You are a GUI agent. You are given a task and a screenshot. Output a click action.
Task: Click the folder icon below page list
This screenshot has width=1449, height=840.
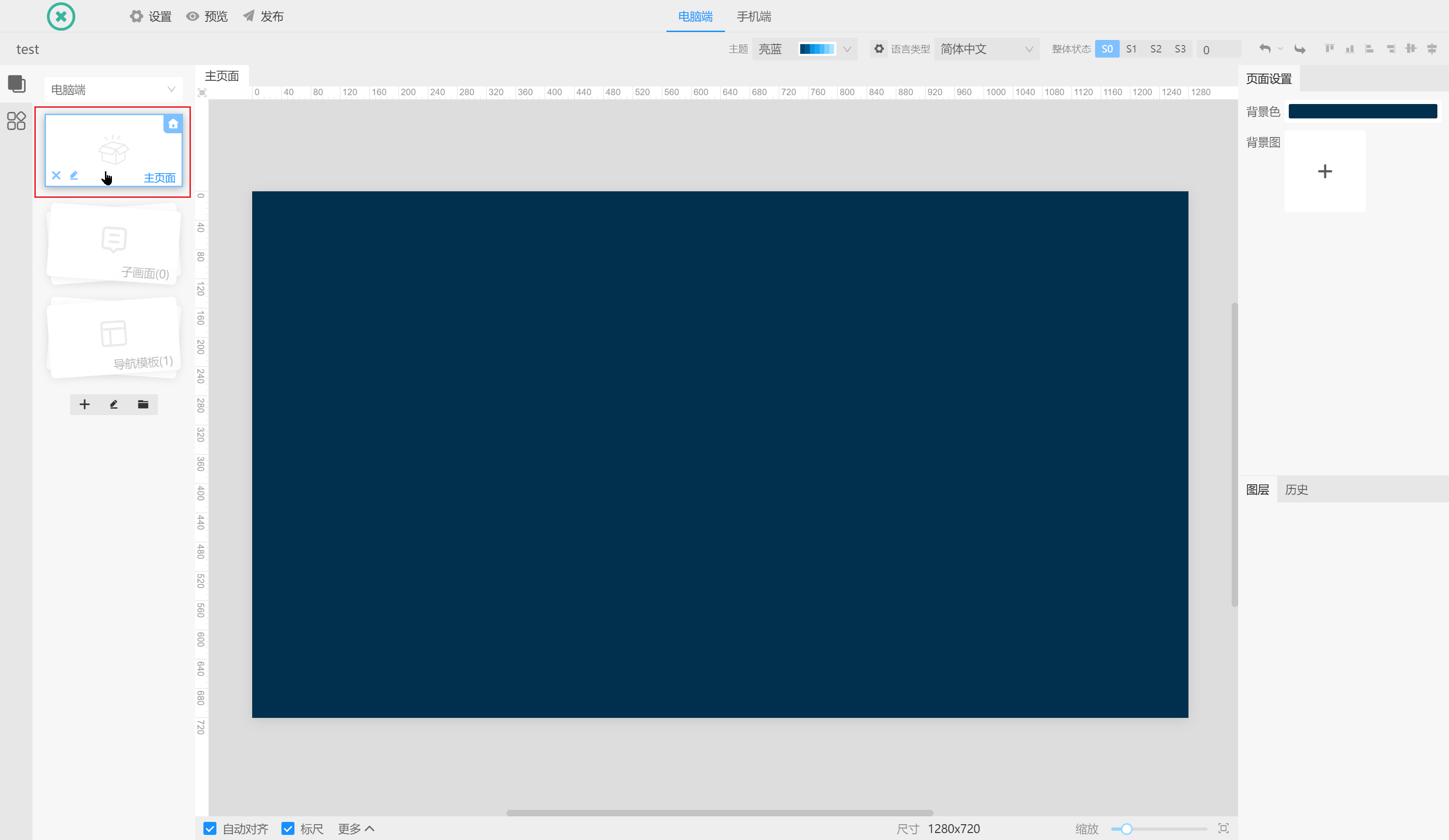(x=143, y=404)
